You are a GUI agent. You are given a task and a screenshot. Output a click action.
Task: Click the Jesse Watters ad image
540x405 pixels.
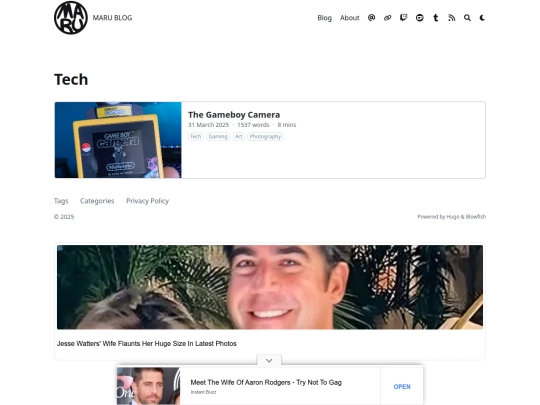pyautogui.click(x=270, y=287)
